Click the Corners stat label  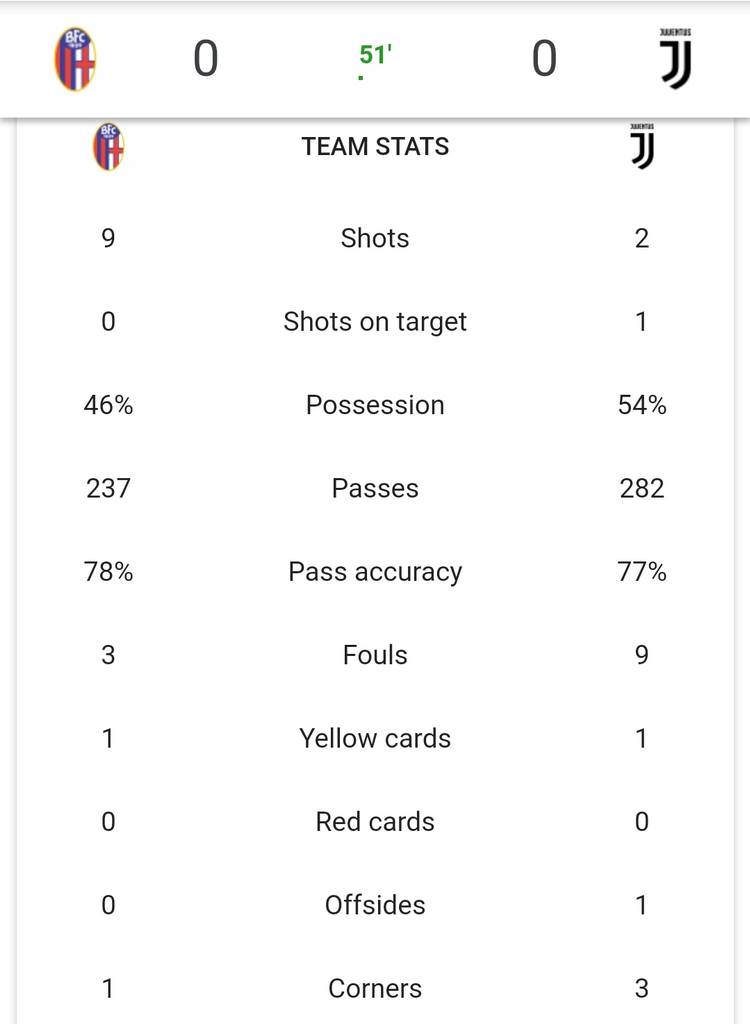(375, 988)
